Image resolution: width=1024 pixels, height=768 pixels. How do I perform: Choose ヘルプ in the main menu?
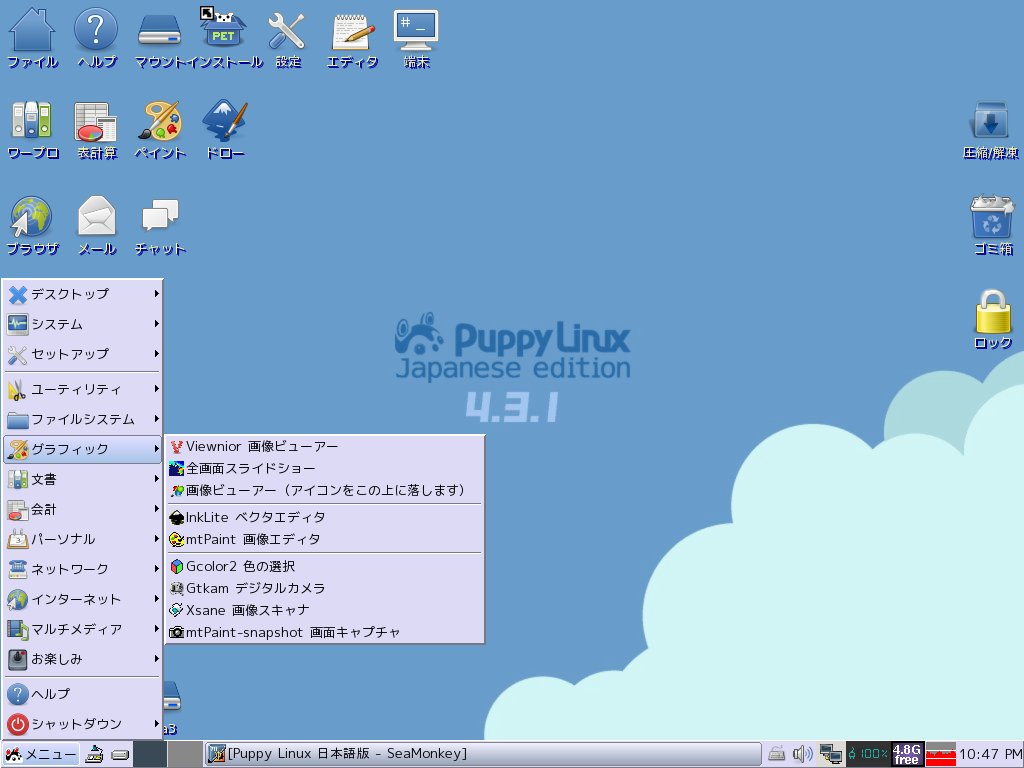83,694
